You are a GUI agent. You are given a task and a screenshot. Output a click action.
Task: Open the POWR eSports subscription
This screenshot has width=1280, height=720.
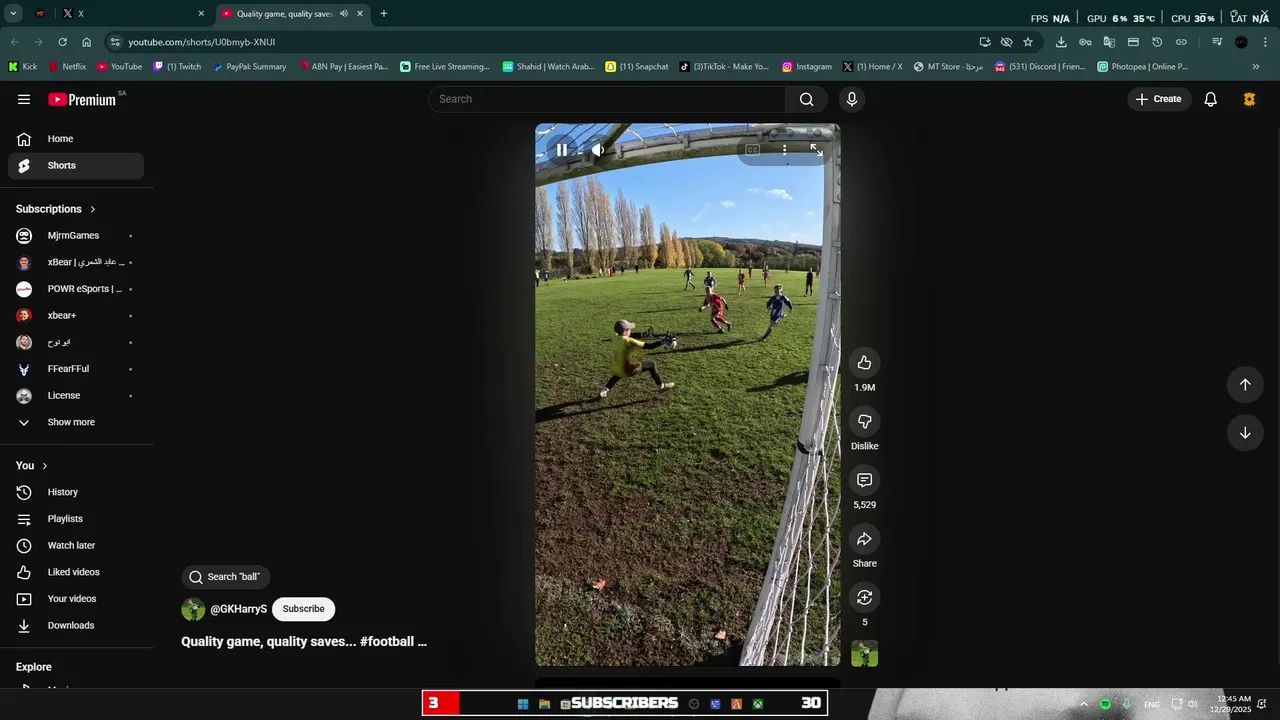(76, 289)
